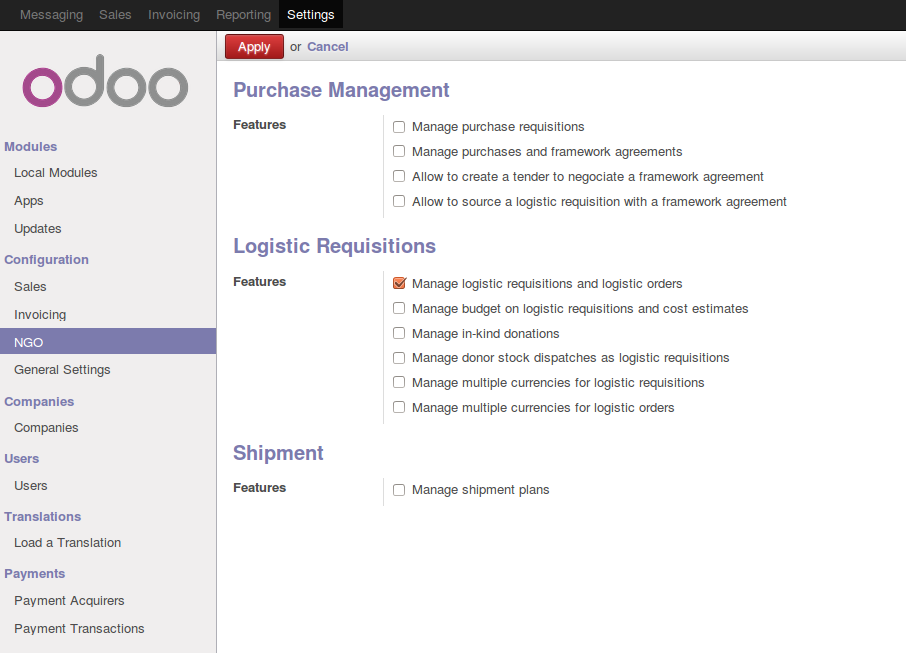Check Manage purchases and framework agreements

click(399, 151)
